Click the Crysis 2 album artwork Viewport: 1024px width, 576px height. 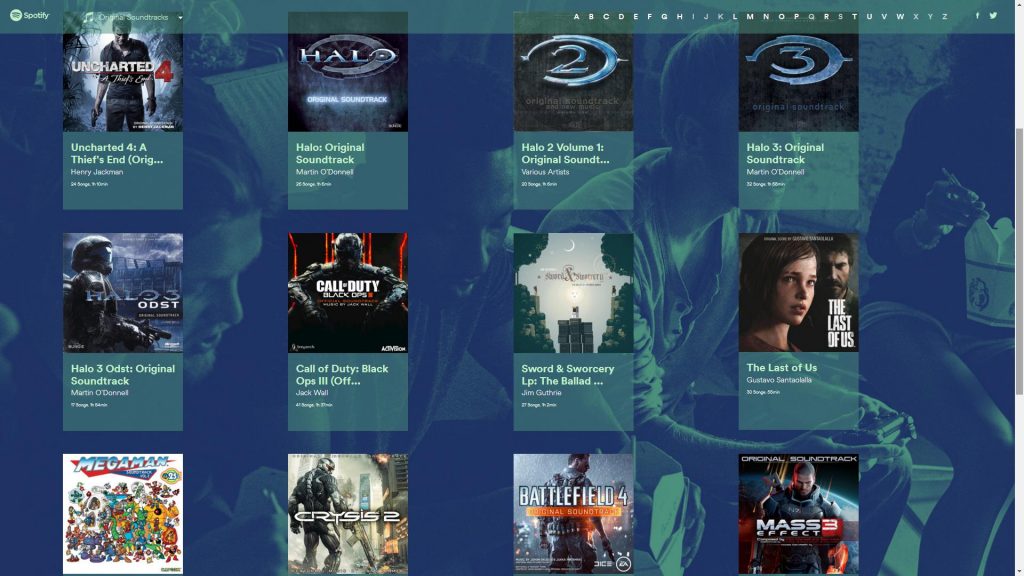coord(345,515)
